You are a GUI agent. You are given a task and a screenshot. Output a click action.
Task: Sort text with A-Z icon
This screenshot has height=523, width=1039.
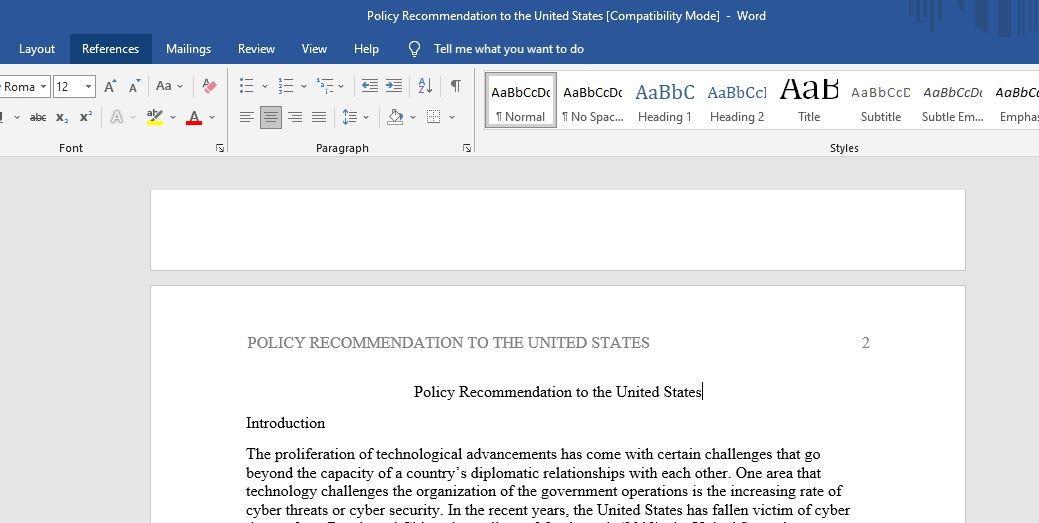[x=425, y=86]
